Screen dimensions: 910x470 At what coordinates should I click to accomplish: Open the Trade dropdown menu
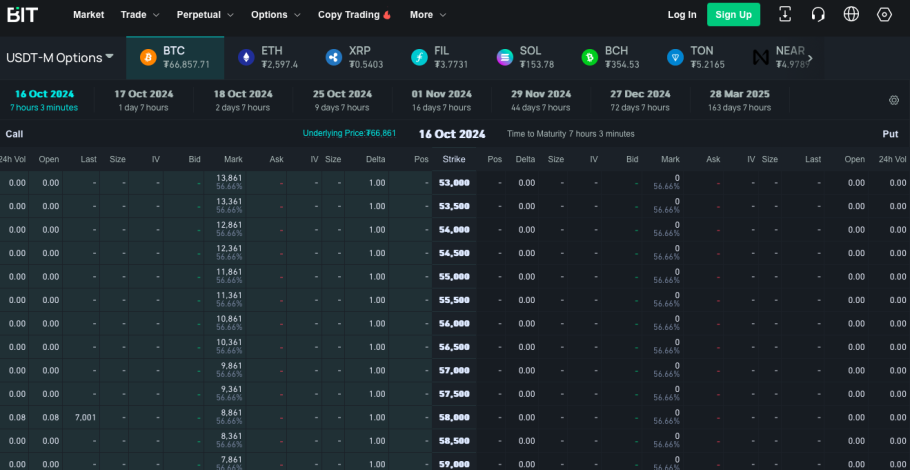(140, 15)
